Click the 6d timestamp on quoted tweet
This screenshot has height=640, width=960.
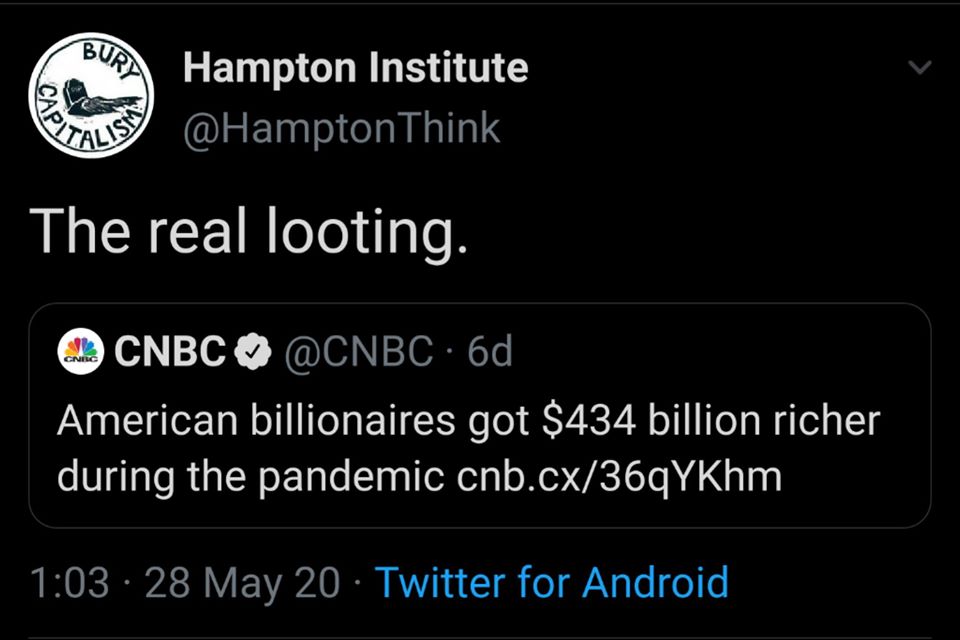pyautogui.click(x=489, y=351)
